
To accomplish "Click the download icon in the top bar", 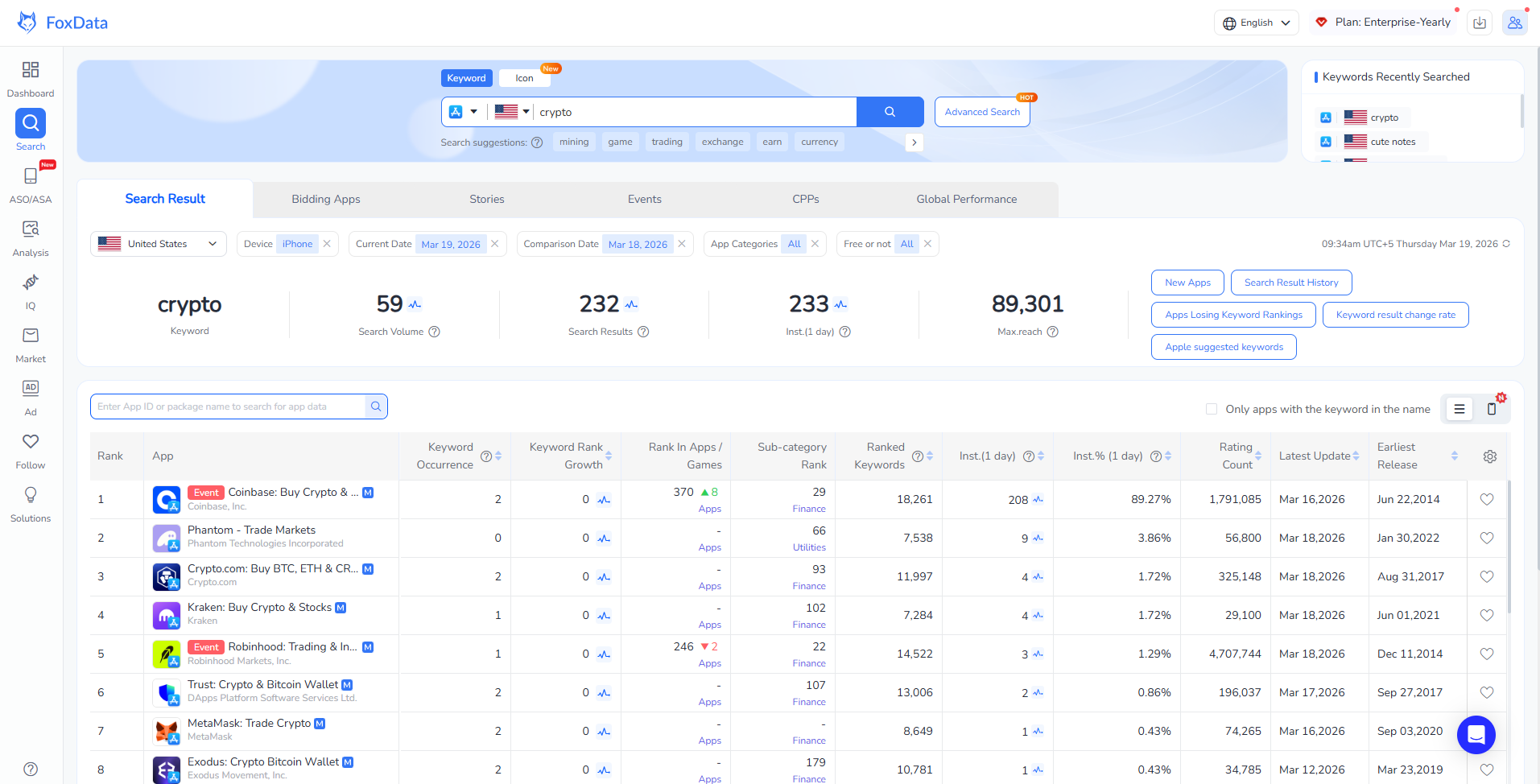I will point(1479,22).
